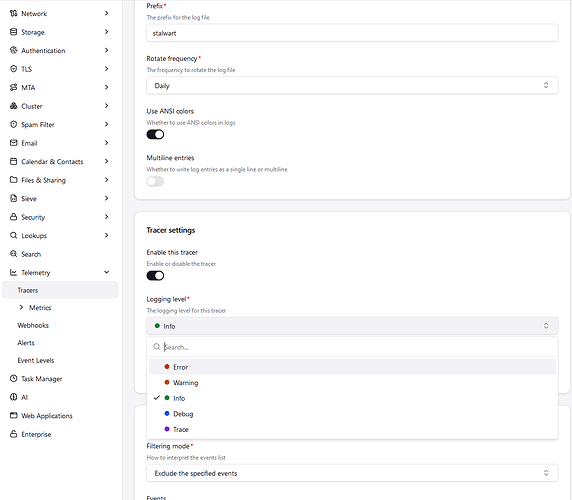Click the magnifier icon in dropdown search

(x=156, y=347)
